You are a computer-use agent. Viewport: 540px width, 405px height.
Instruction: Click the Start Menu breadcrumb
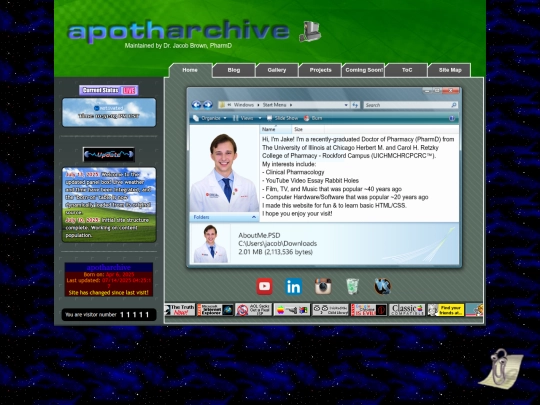(x=274, y=105)
